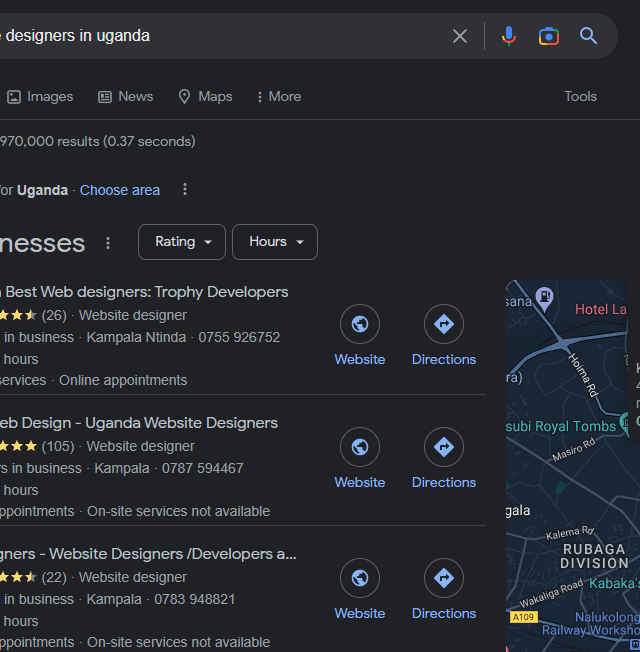Click the A109 road badge on map
Viewport: 640px width, 652px height.
524,617
